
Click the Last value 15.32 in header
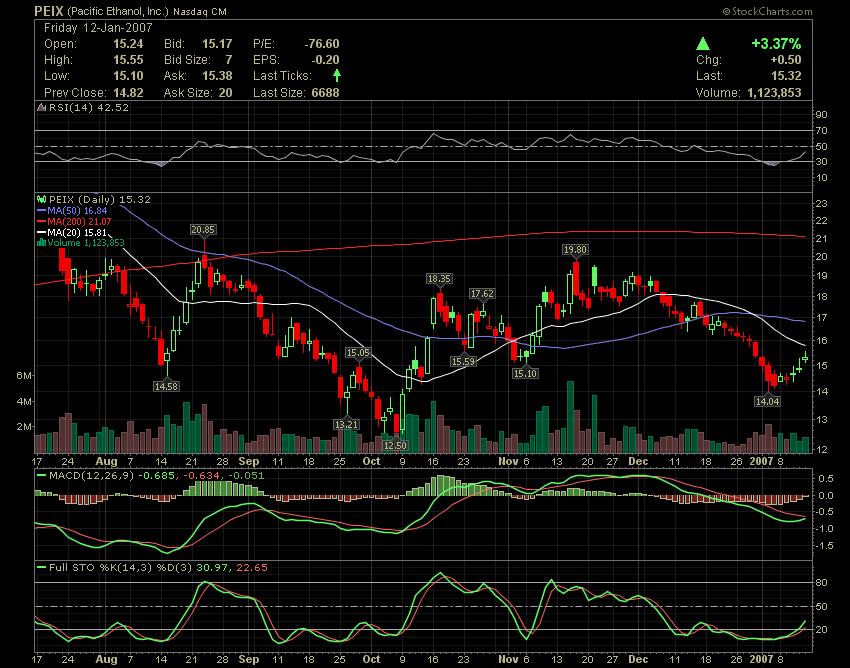click(786, 76)
